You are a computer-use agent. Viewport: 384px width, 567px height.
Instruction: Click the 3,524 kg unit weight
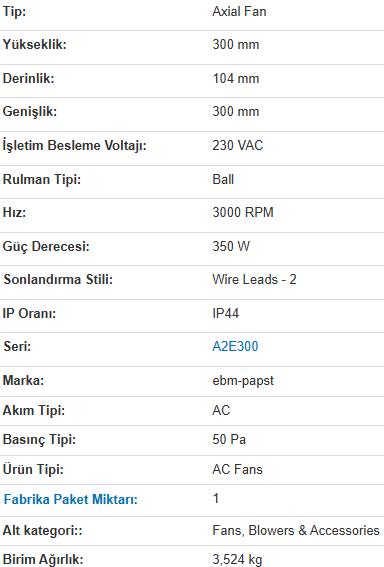coord(237,559)
